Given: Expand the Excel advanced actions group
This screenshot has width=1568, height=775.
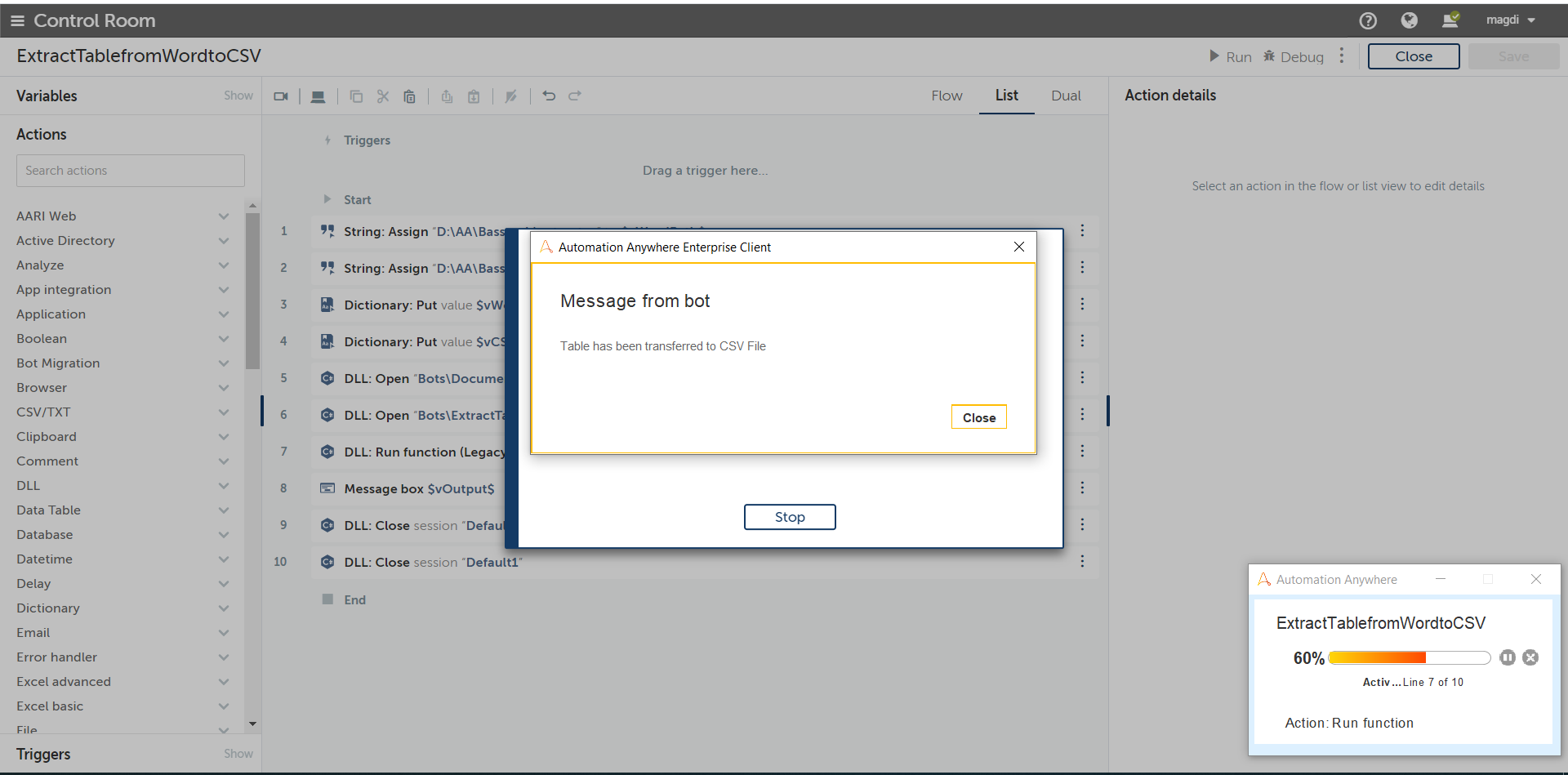Looking at the screenshot, I should point(224,682).
